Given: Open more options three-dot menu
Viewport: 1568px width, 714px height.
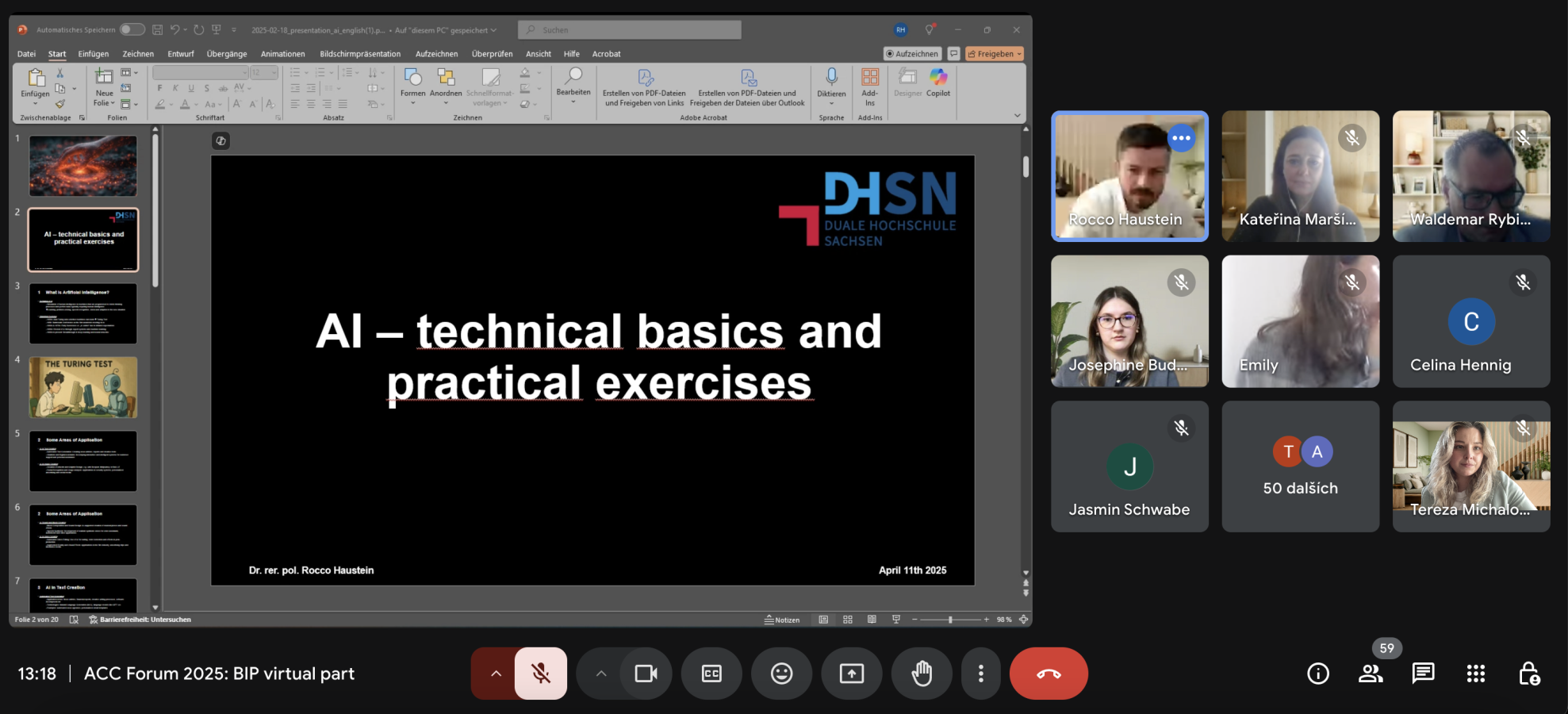Looking at the screenshot, I should (981, 674).
